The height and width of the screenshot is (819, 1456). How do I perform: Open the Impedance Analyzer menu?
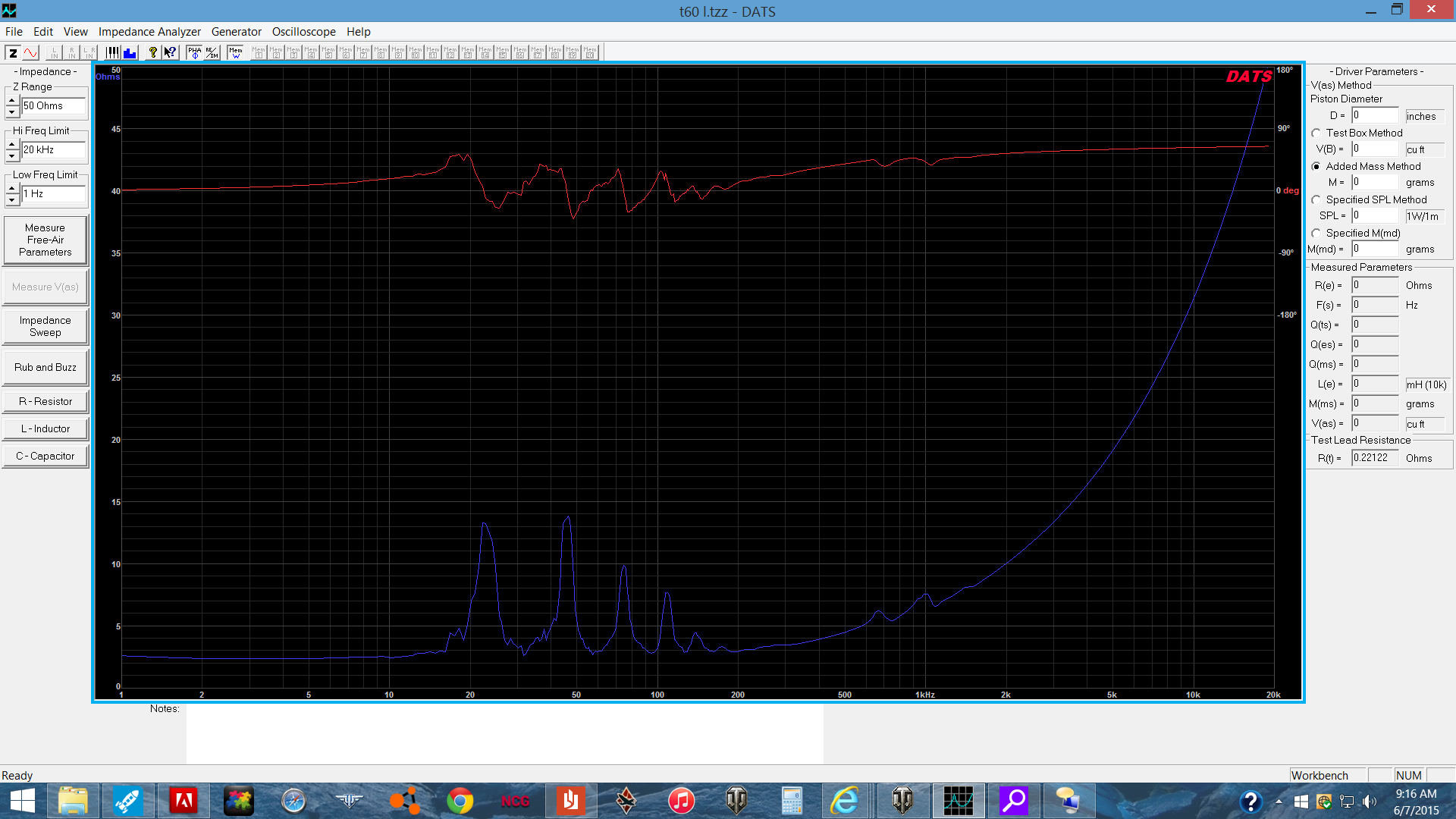click(149, 31)
